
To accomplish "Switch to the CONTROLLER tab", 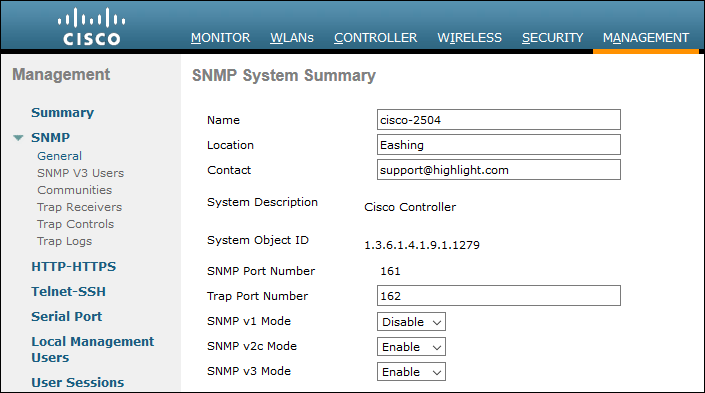I will coord(375,38).
